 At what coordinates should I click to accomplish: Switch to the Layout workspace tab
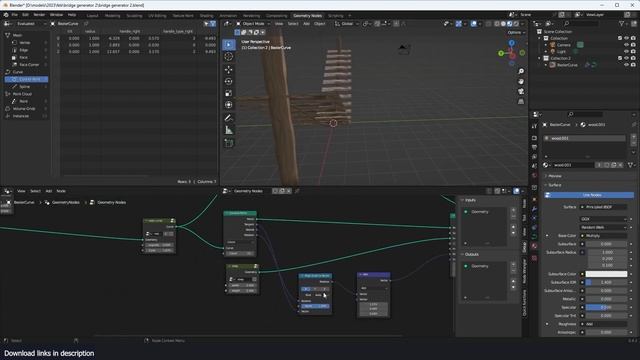[92, 16]
